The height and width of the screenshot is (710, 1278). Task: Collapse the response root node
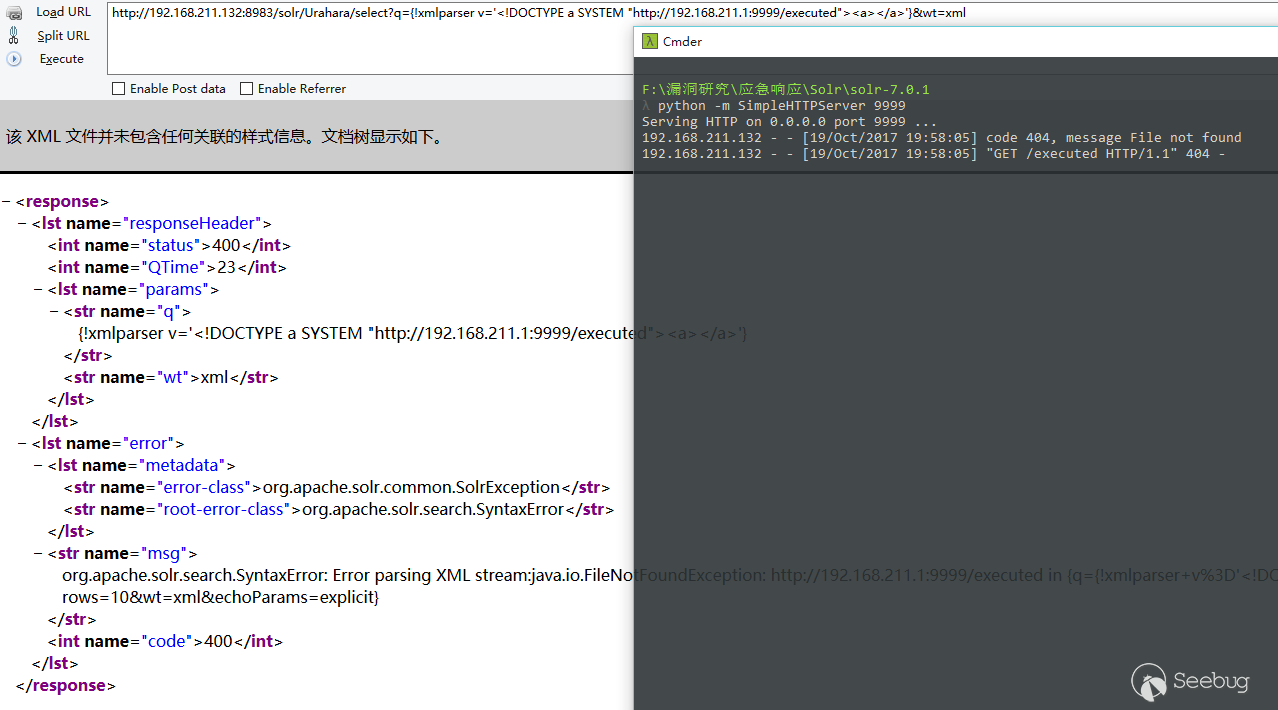point(6,202)
